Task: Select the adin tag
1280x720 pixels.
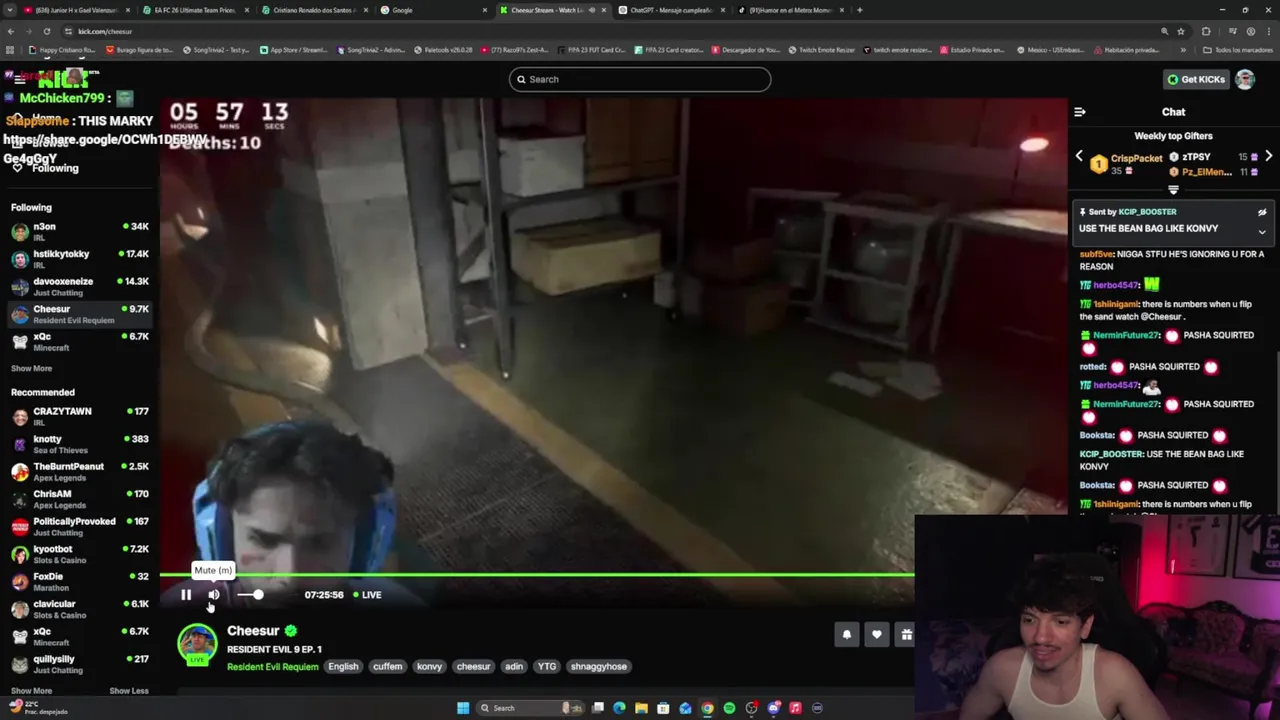Action: point(514,667)
